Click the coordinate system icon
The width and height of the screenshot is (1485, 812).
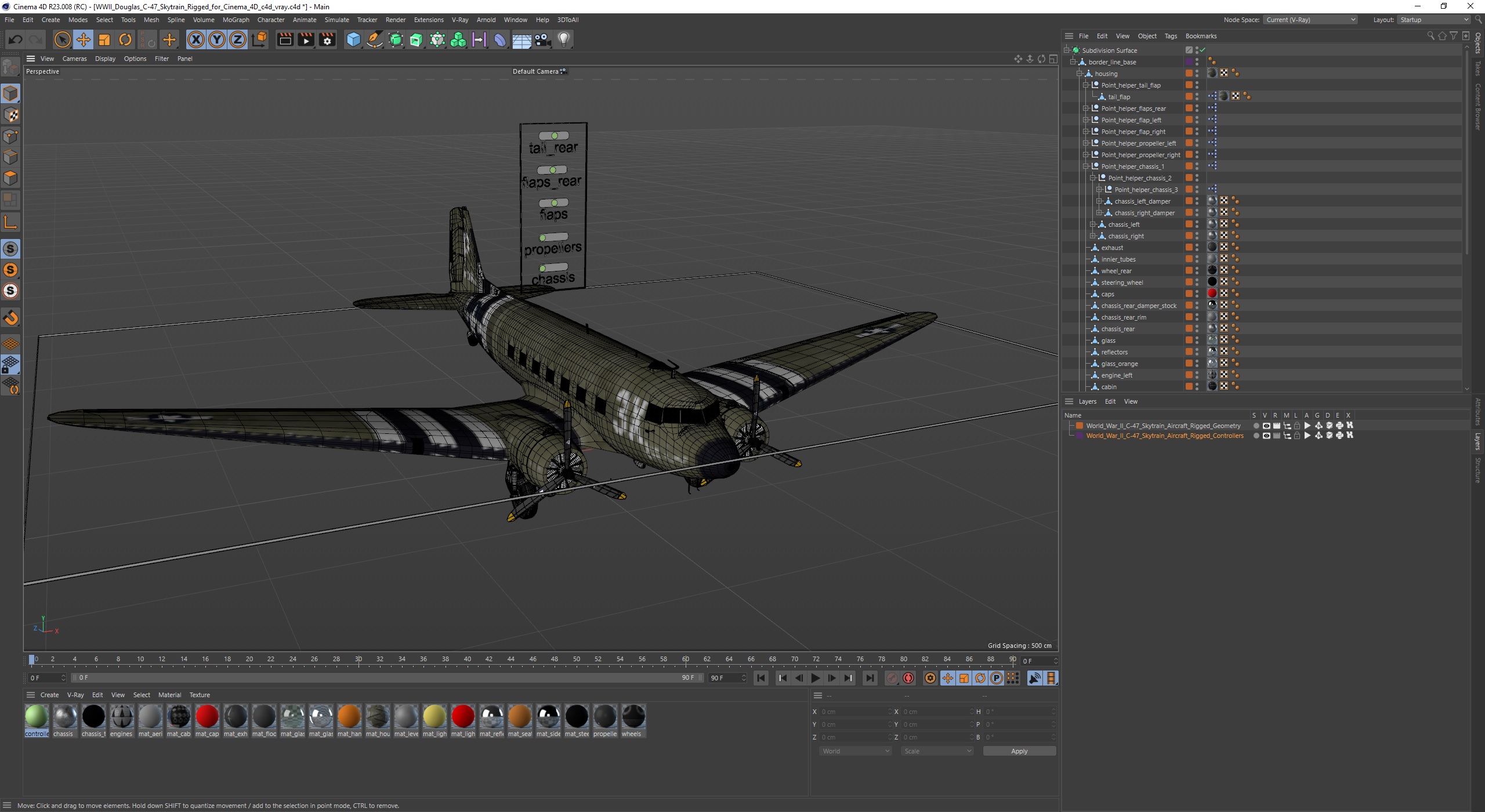[260, 39]
